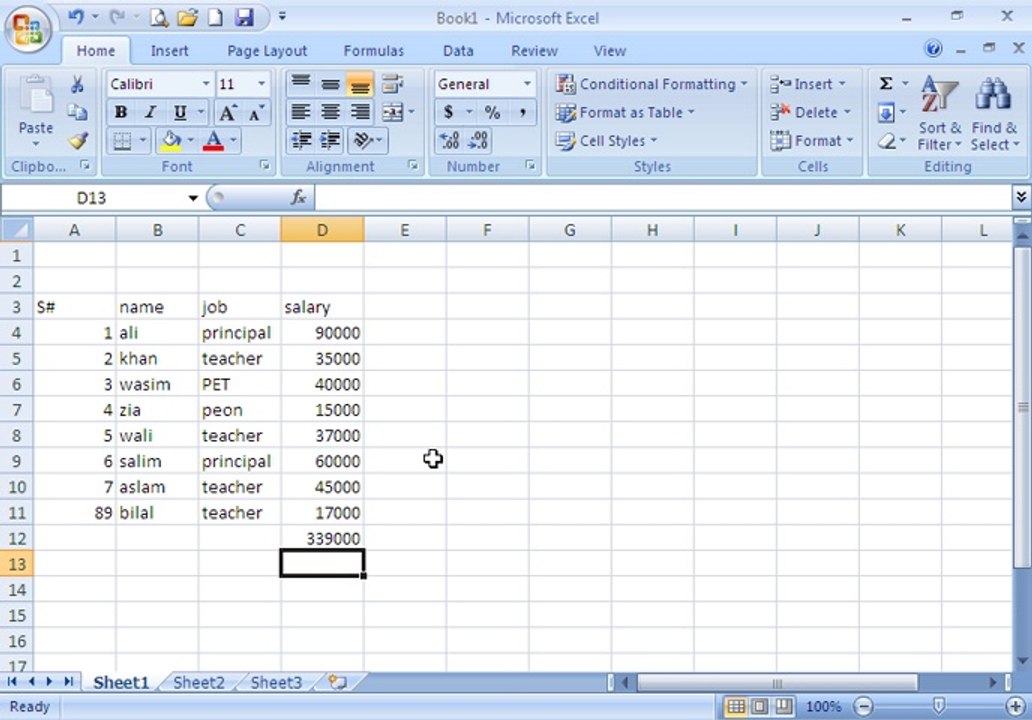Click Increase Decimal icon
This screenshot has width=1032, height=720.
(449, 140)
